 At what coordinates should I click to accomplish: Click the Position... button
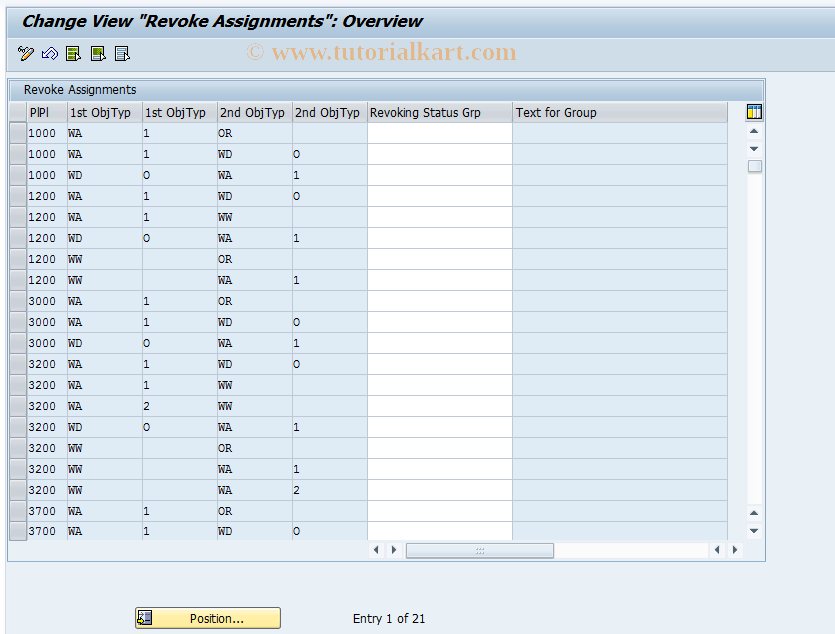(x=208, y=618)
